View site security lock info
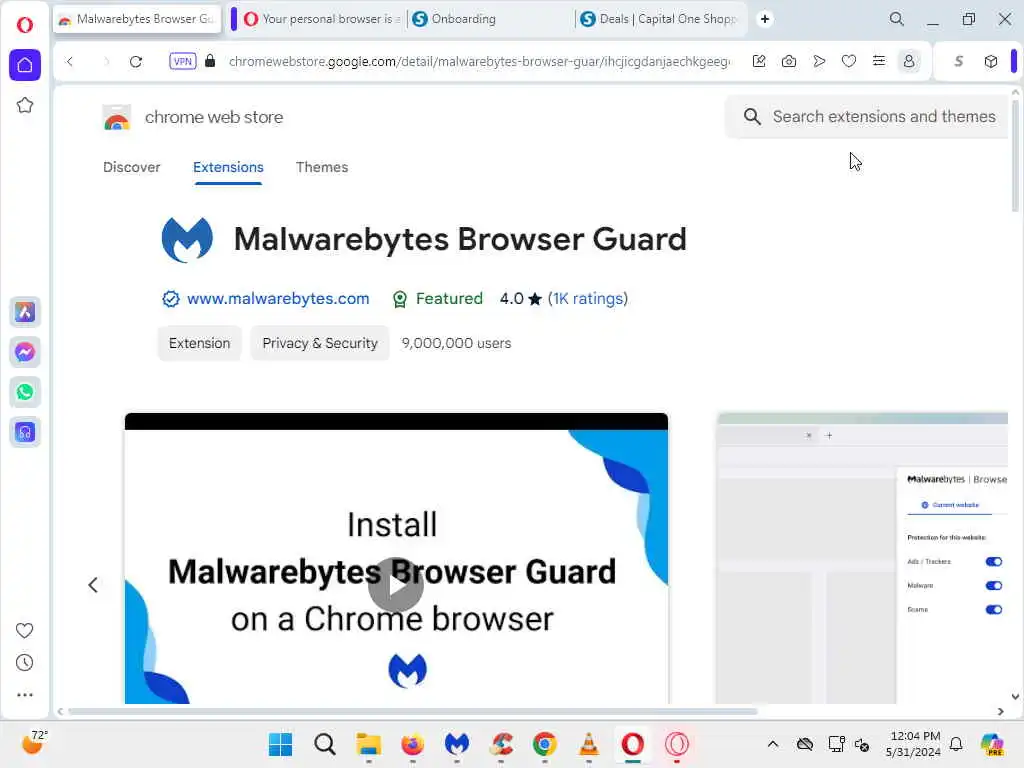 click(210, 61)
